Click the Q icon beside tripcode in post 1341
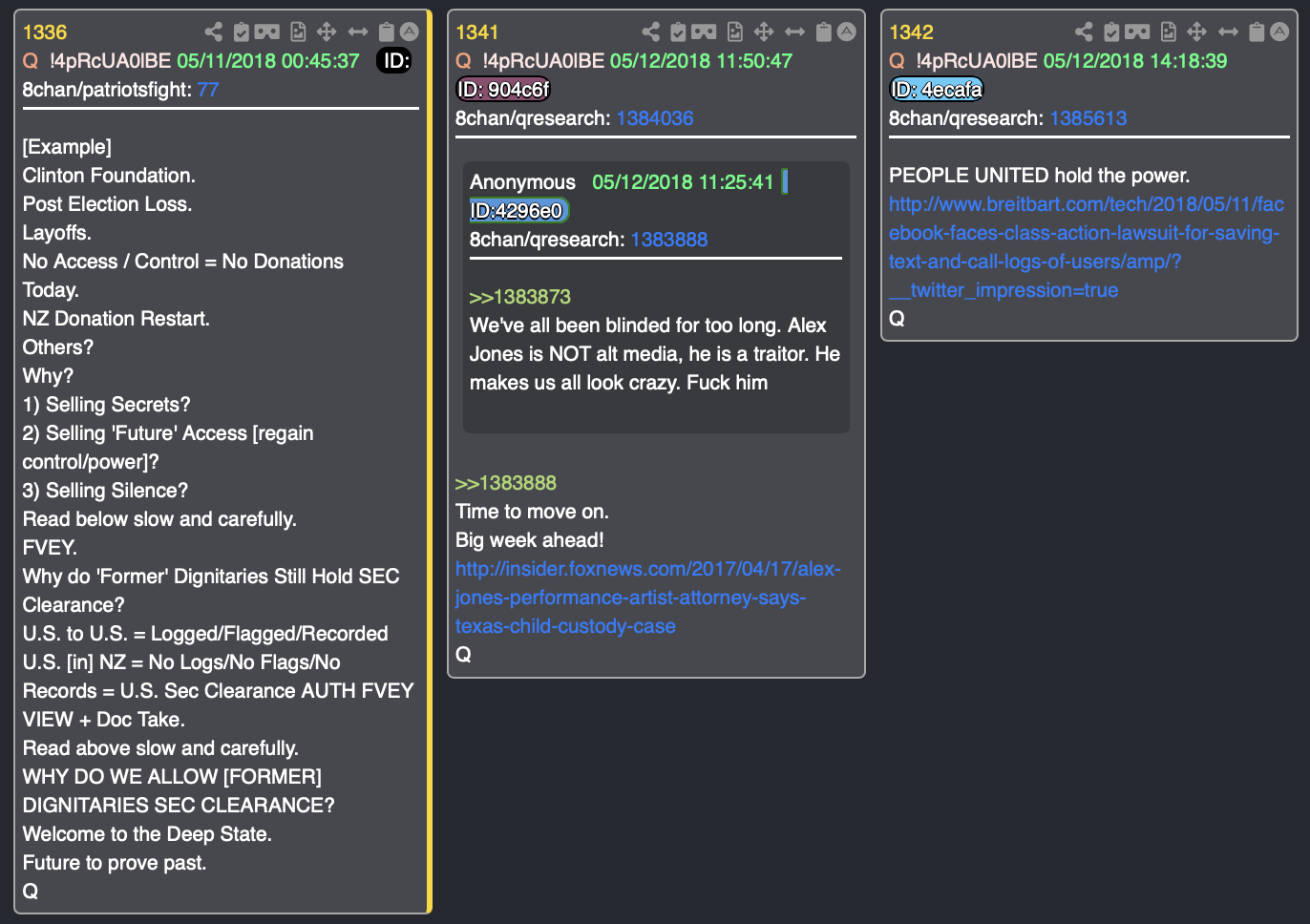1310x924 pixels. pyautogui.click(x=464, y=61)
